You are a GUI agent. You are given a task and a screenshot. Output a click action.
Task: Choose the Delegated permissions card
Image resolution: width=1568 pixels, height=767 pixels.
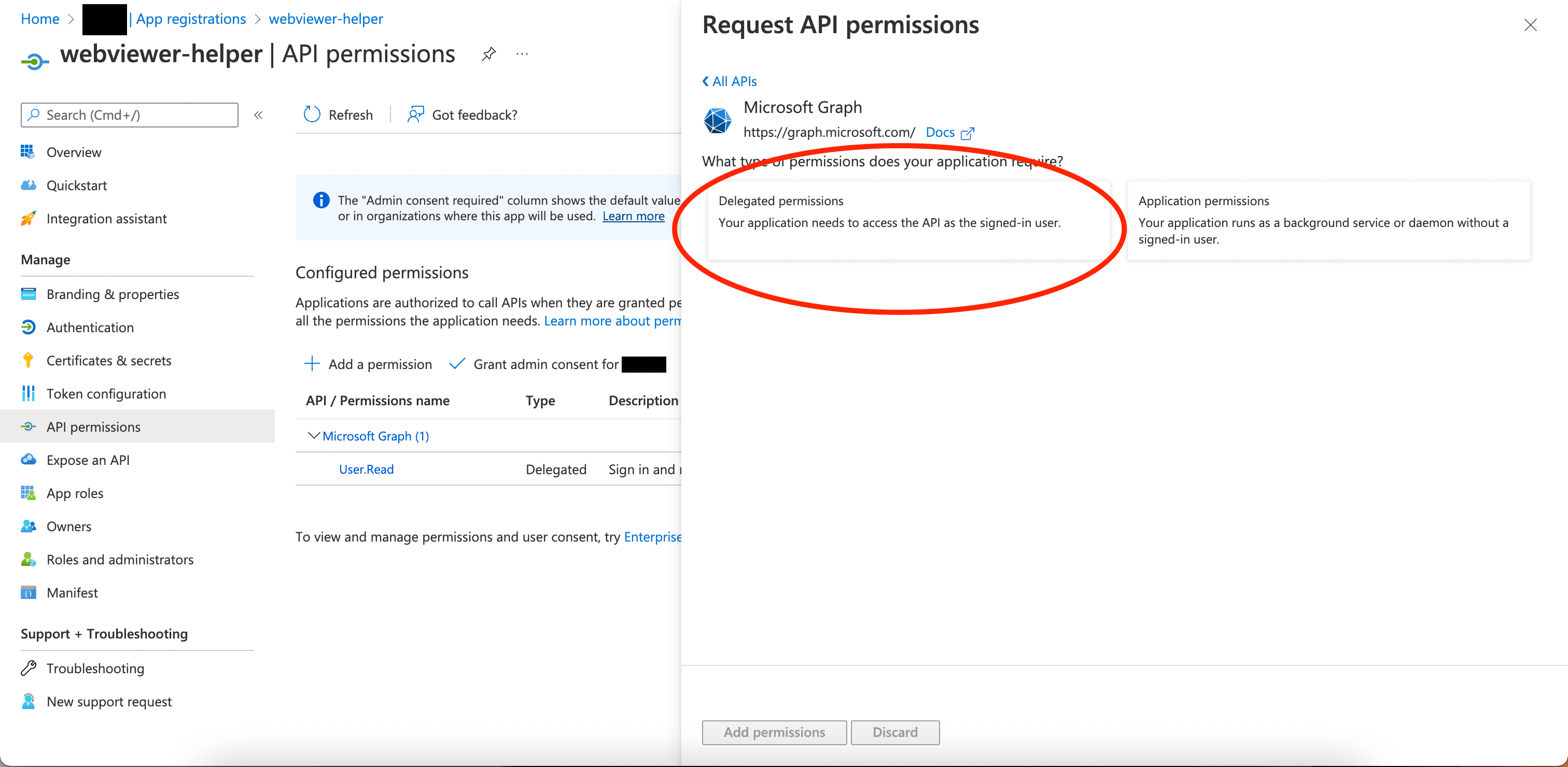(x=907, y=220)
